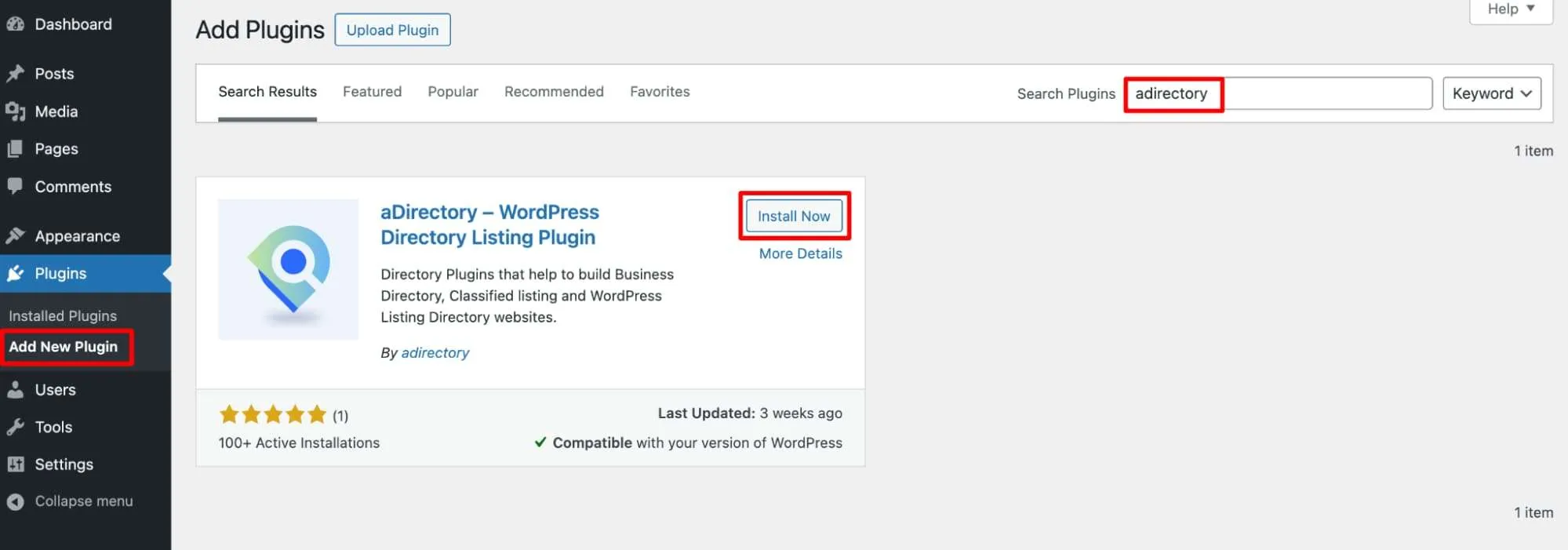Open the Dashboard gauge icon
Screen dimensions: 1568x550
[15, 24]
